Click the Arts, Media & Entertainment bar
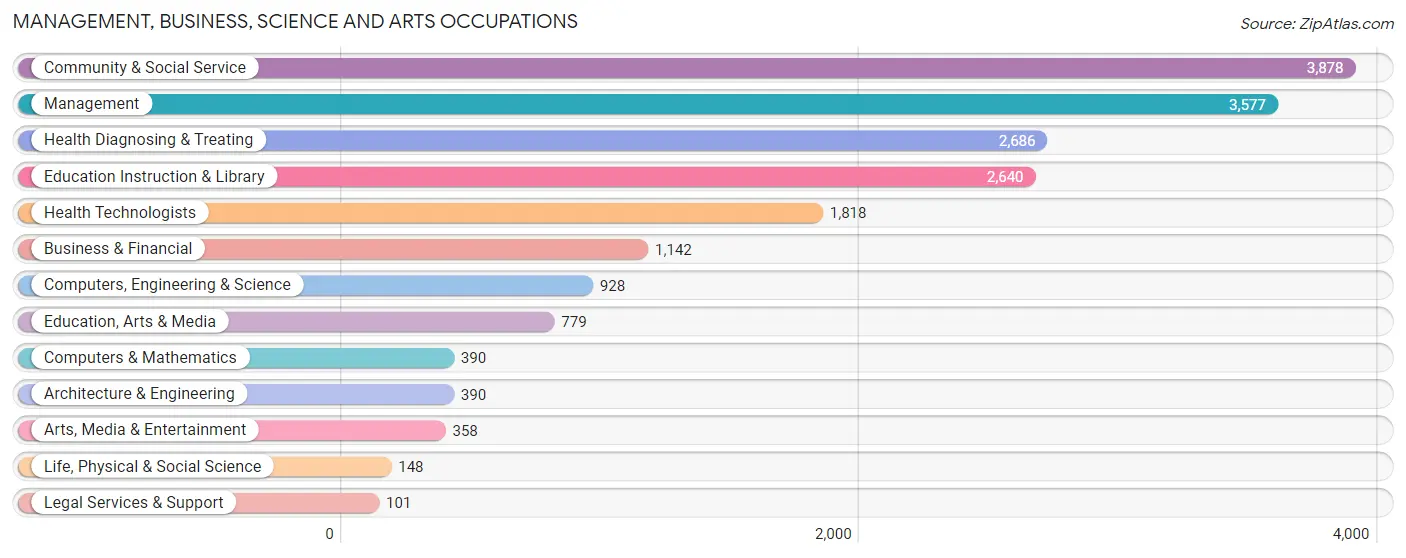Viewport: 1406px width, 558px height. (x=232, y=430)
